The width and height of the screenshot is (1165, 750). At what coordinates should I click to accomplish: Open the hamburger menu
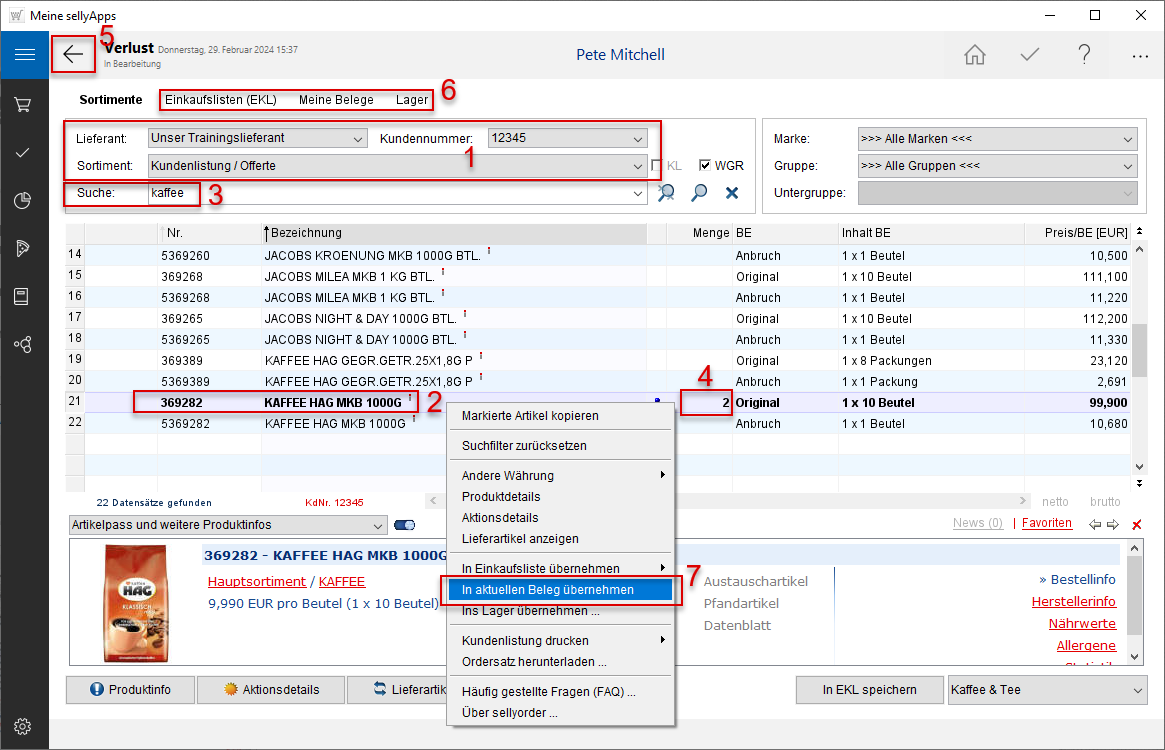[24, 55]
